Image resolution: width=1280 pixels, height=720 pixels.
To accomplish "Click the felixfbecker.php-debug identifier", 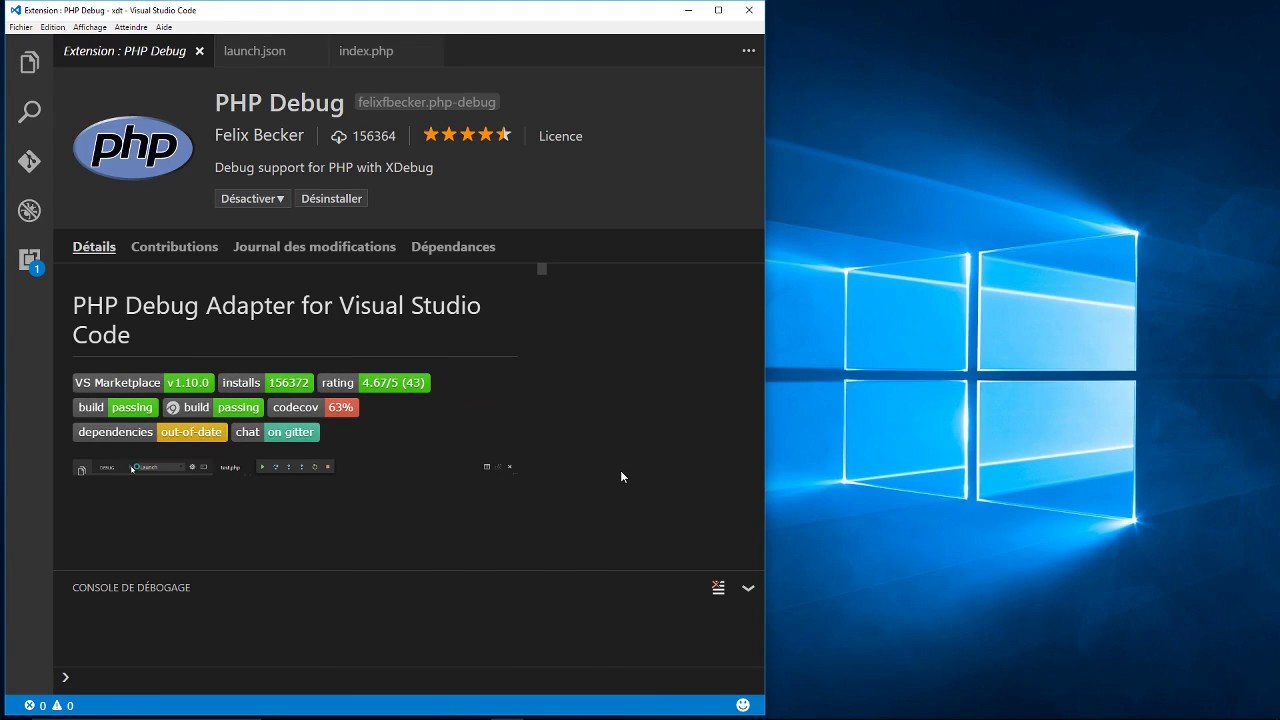I will pos(427,102).
